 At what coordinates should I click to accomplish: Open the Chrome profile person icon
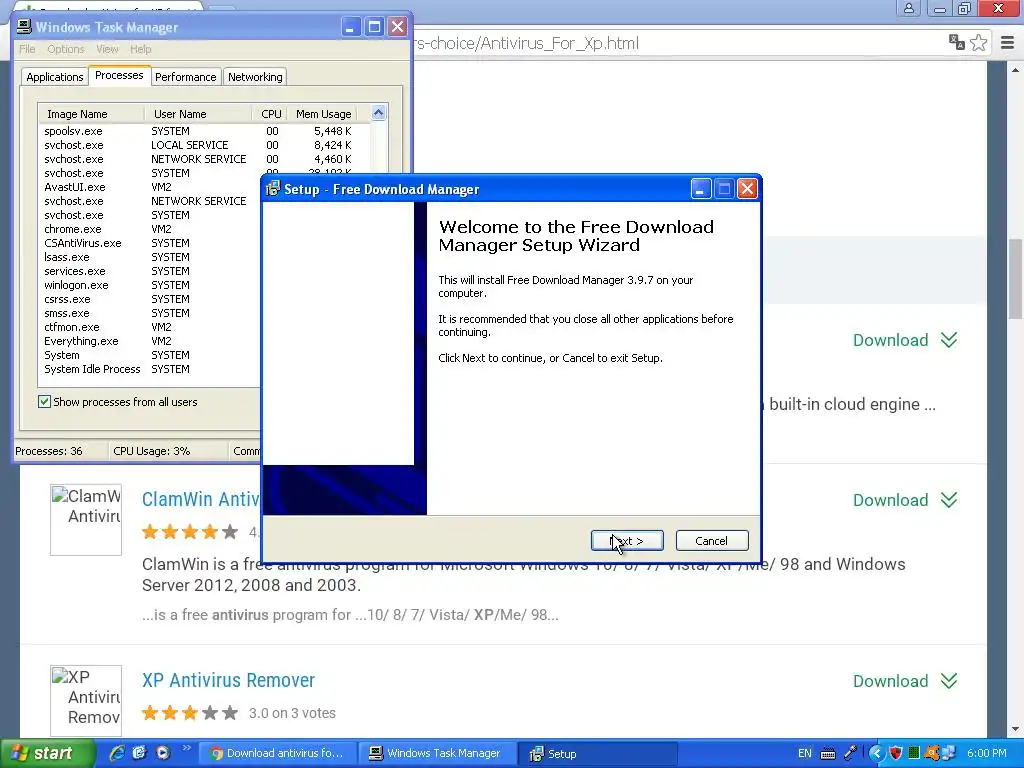(x=909, y=8)
